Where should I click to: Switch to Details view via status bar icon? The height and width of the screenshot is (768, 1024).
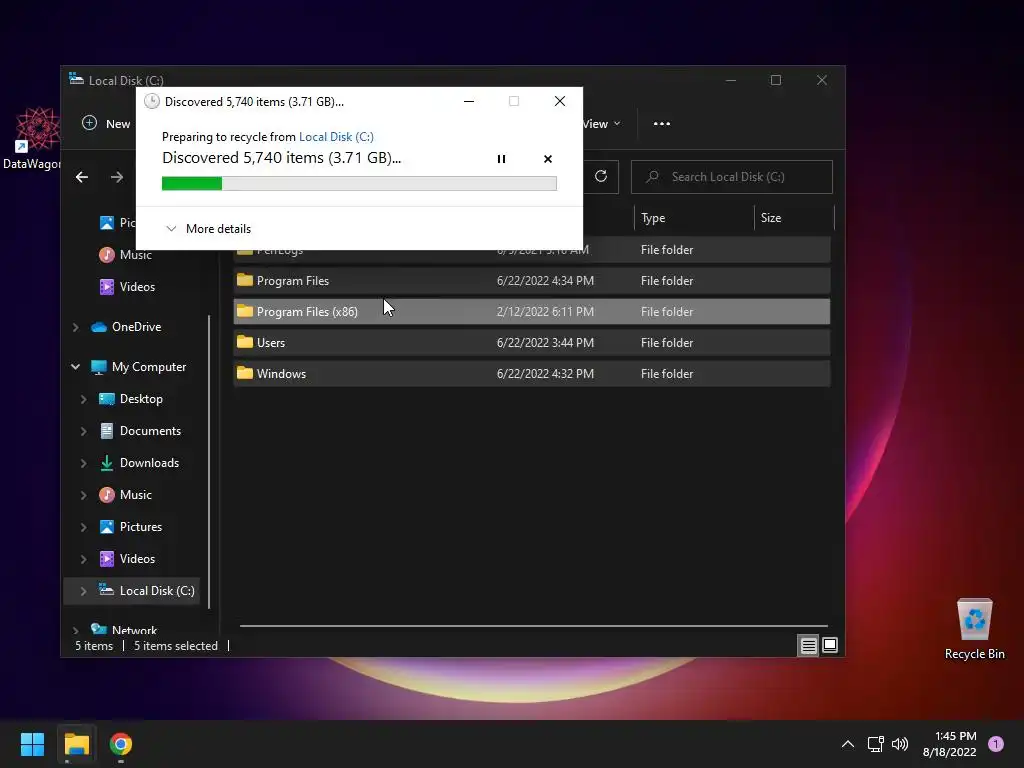[x=808, y=646]
